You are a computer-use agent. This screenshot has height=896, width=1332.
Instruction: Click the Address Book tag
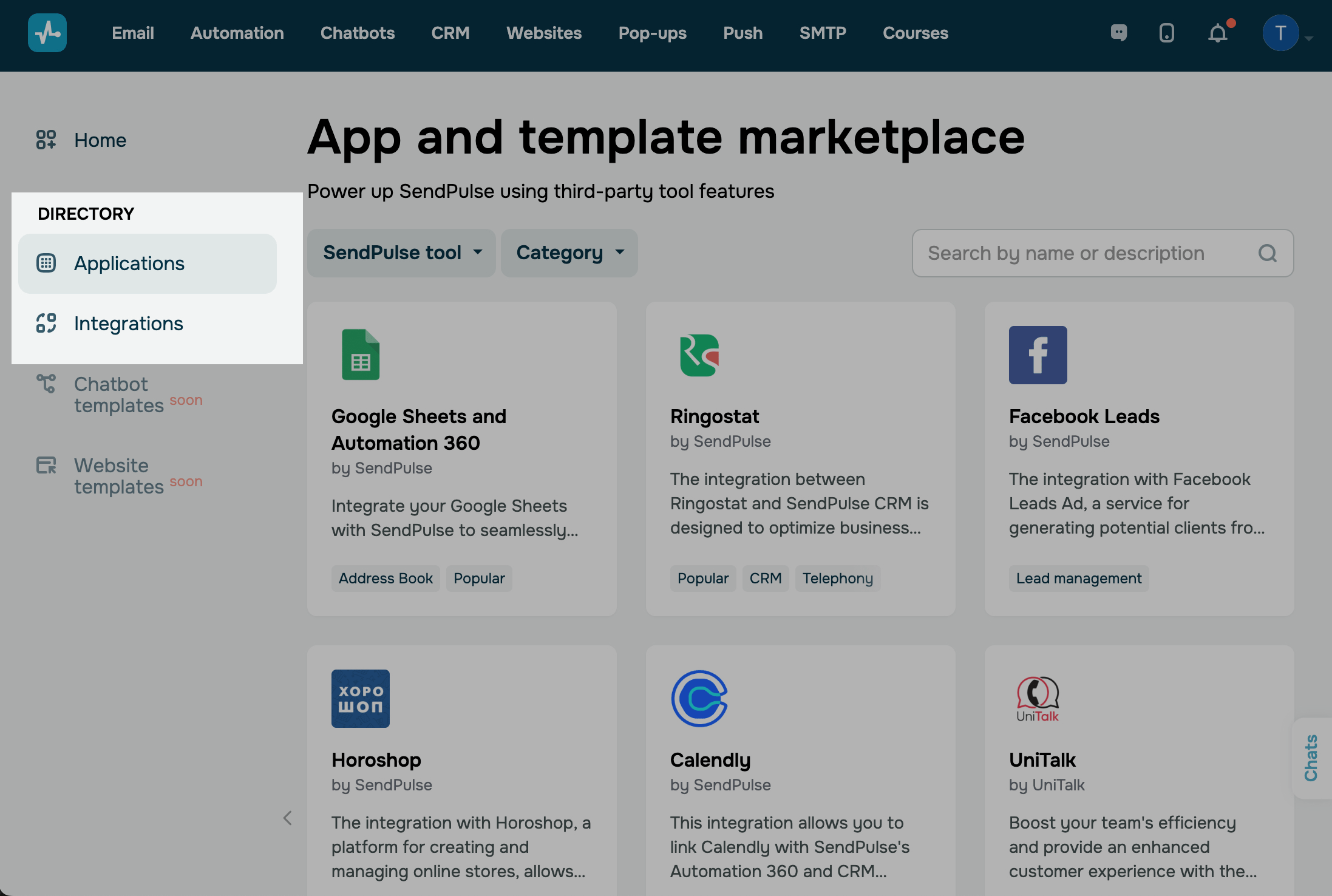pos(386,579)
